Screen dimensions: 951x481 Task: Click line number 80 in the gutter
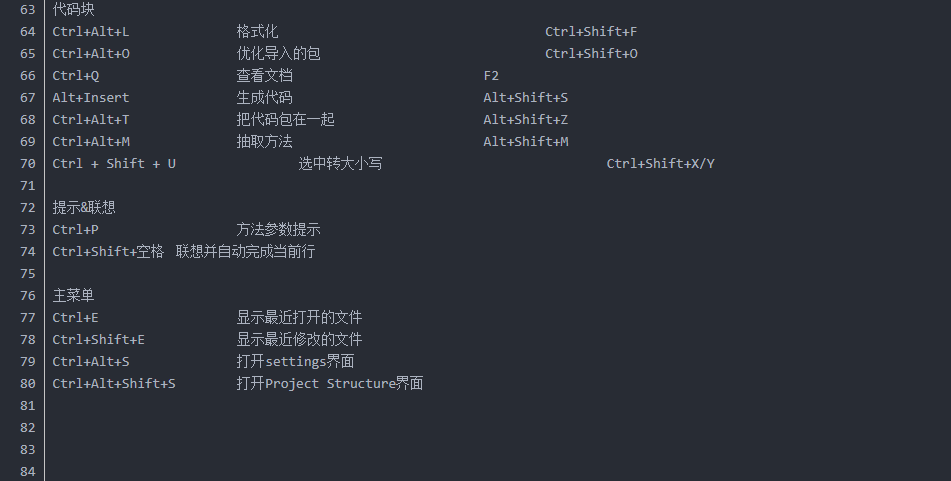(27, 383)
